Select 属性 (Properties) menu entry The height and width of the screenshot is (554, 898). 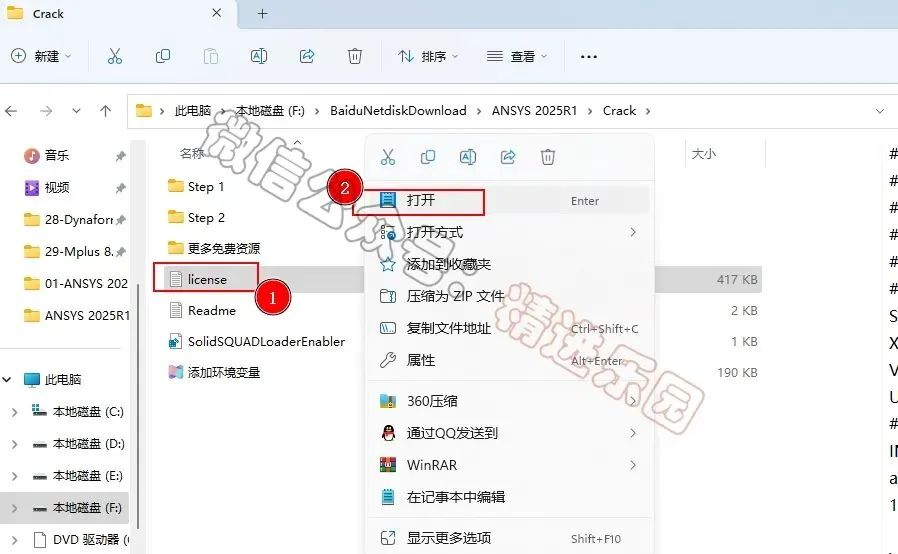509,360
